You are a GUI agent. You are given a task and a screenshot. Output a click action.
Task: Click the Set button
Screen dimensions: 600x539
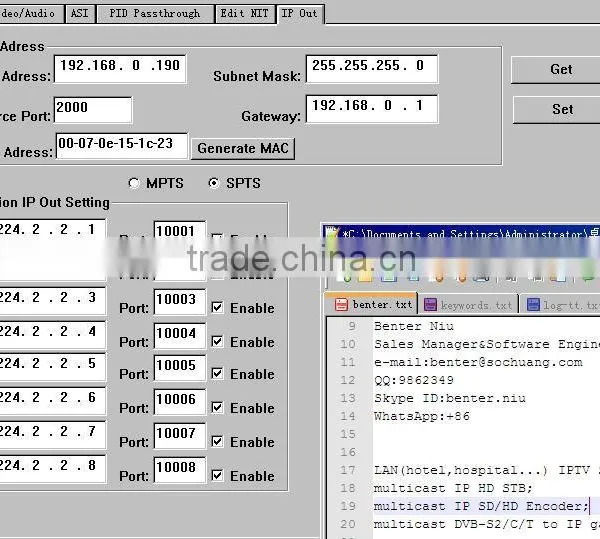click(558, 109)
